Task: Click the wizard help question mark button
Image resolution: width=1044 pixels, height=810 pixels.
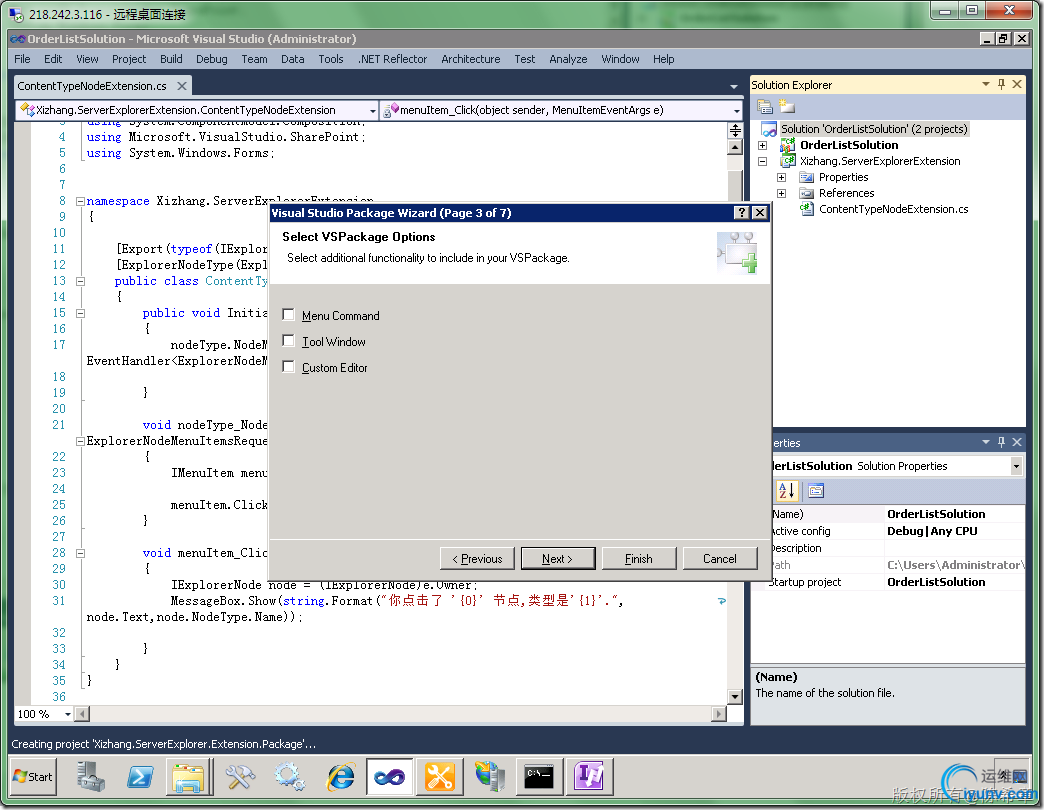Action: pyautogui.click(x=741, y=213)
